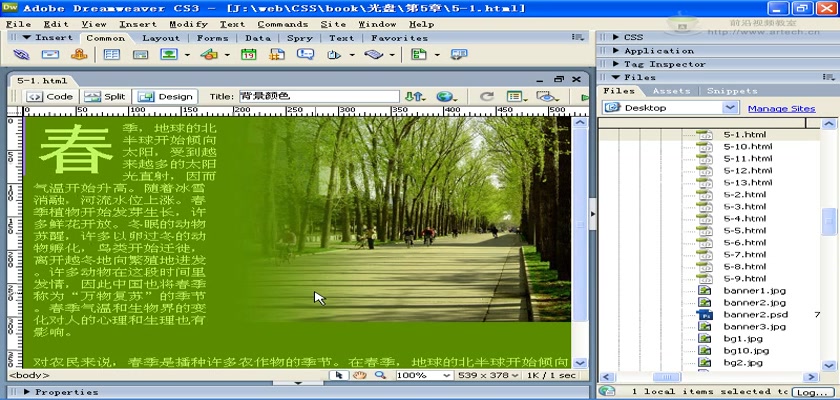The width and height of the screenshot is (840, 400).
Task: Switch to the Layout insert tab
Action: [x=161, y=38]
